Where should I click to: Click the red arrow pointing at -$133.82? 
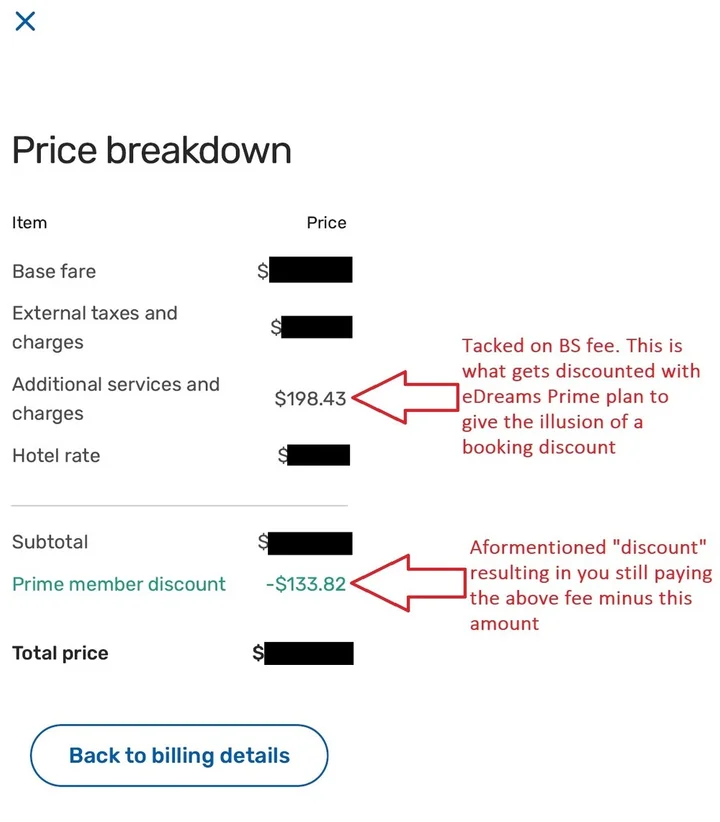[x=408, y=583]
